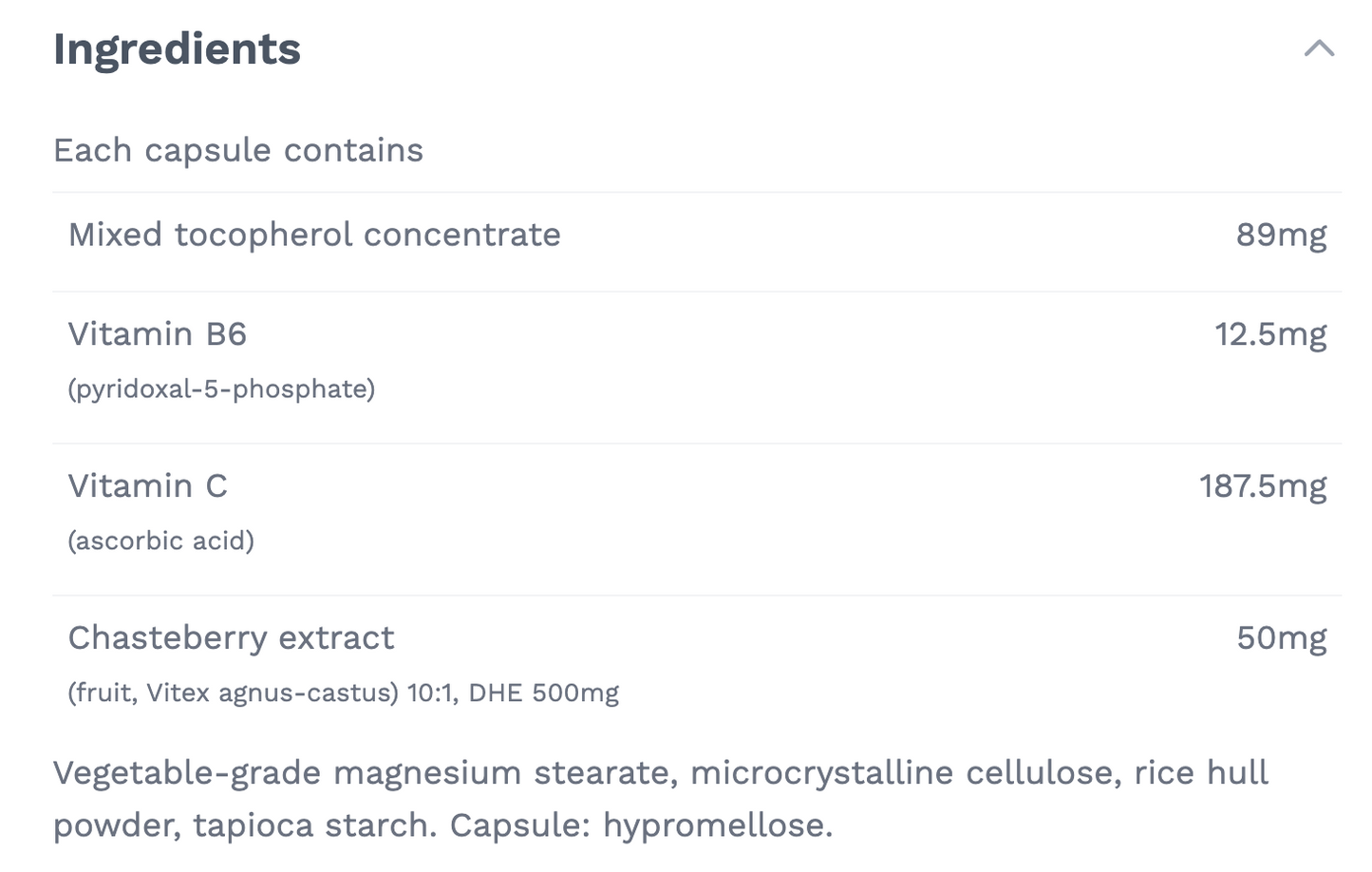Click the Vitex agnus-castus detail text
The width and height of the screenshot is (1372, 872).
[269, 692]
